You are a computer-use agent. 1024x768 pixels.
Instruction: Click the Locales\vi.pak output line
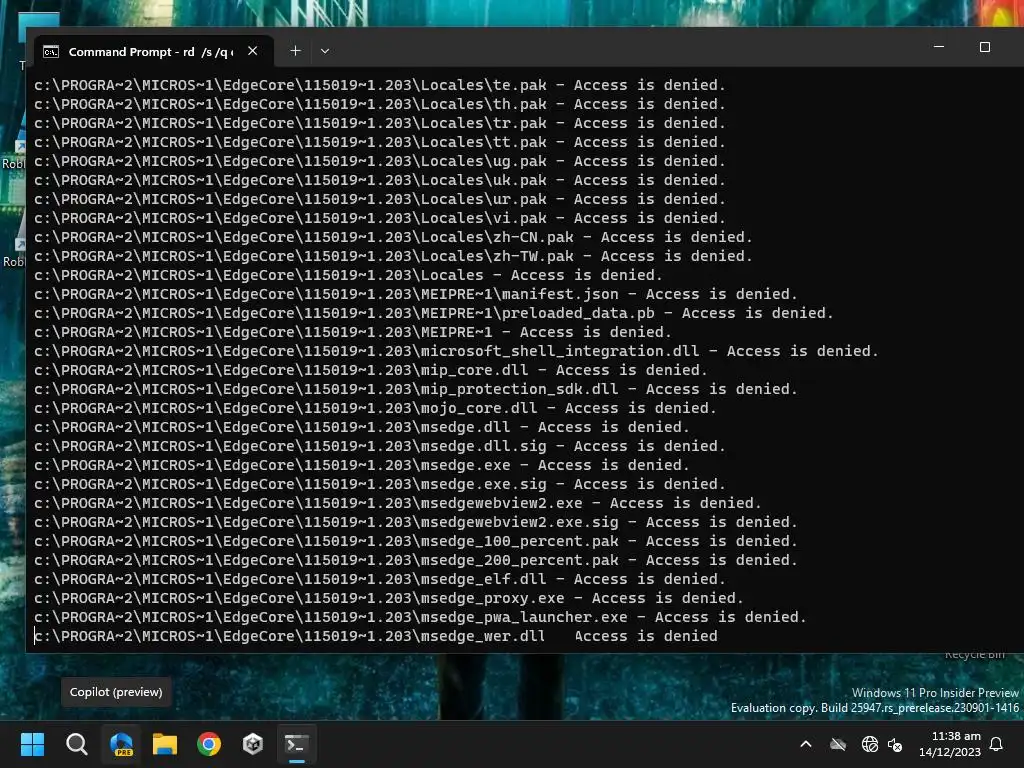tap(380, 218)
